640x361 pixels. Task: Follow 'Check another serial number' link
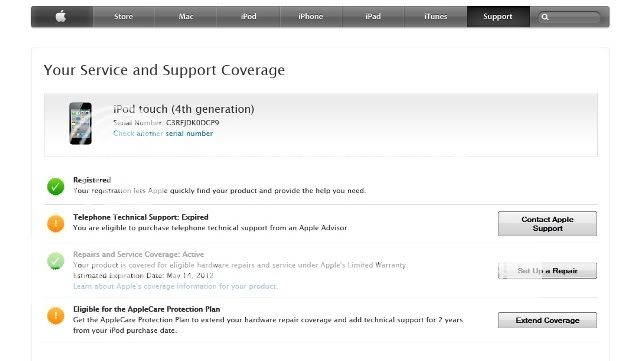coord(163,134)
